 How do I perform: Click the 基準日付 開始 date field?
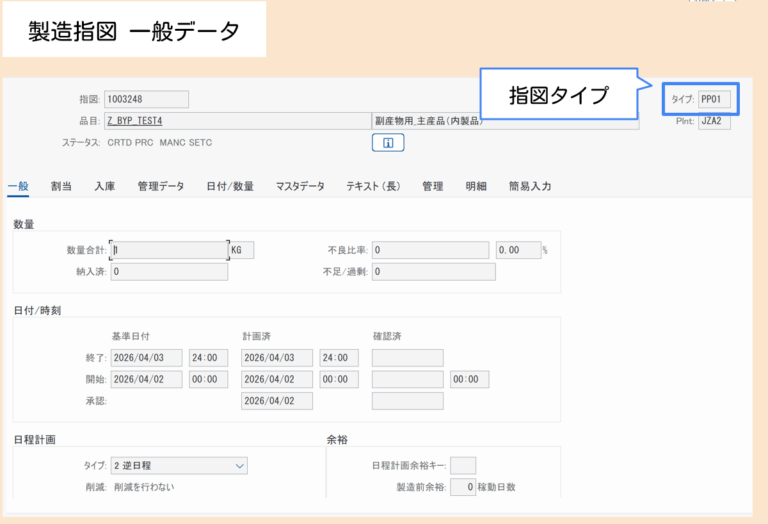click(146, 380)
